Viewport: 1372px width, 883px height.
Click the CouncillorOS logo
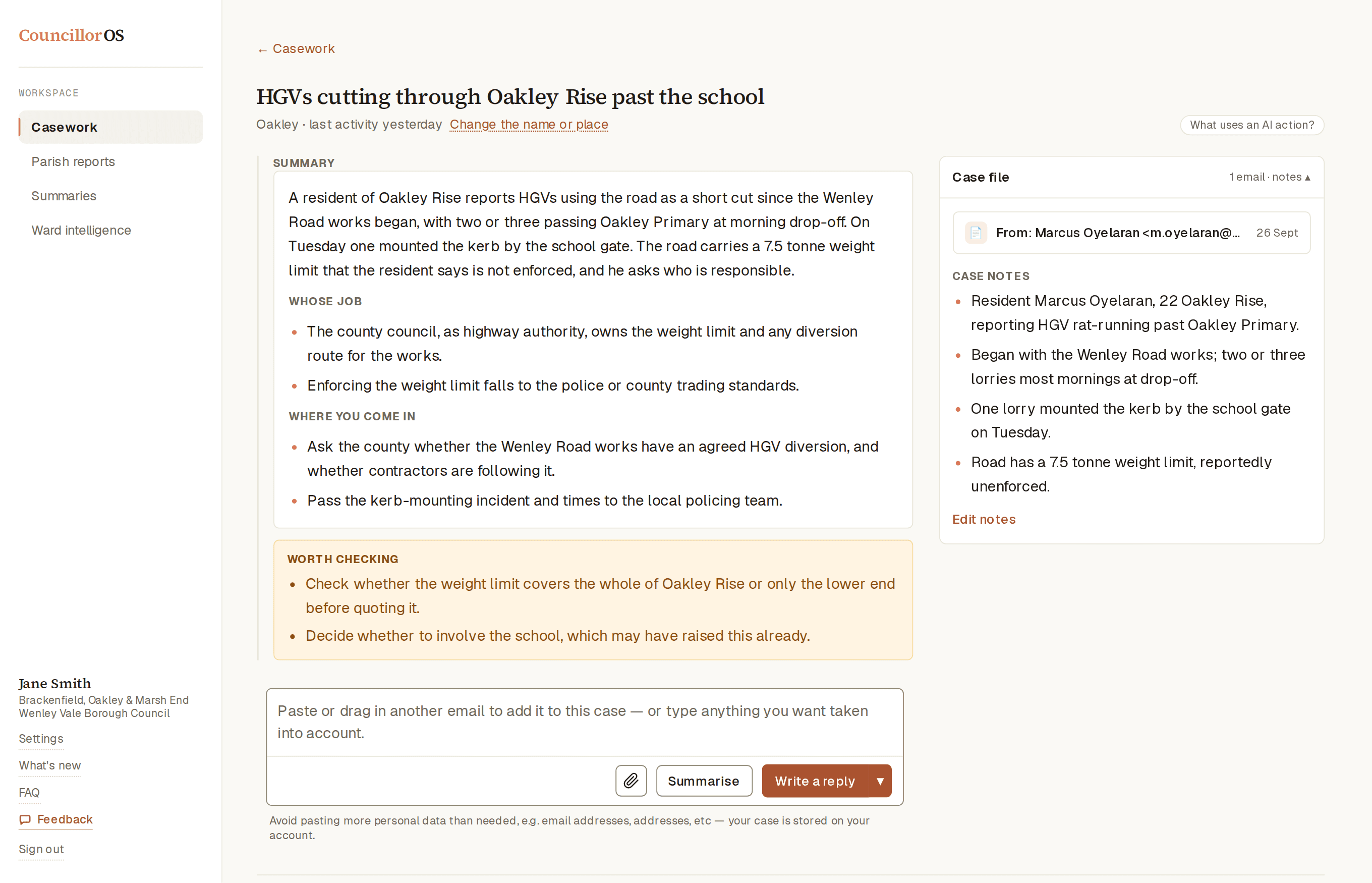point(71,35)
